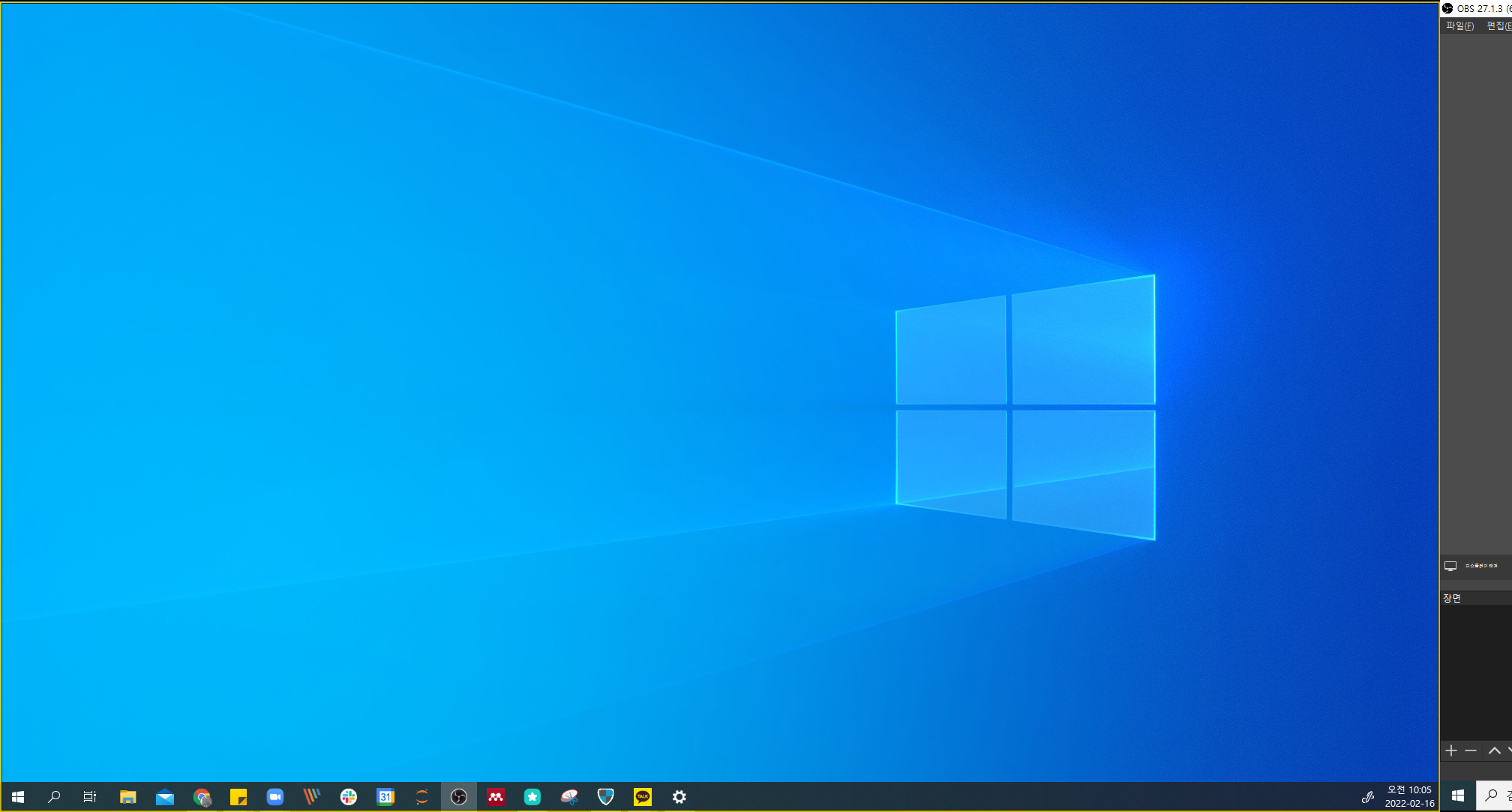Open the Start menu on the main taskbar
This screenshot has height=812, width=1512.
tap(18, 797)
